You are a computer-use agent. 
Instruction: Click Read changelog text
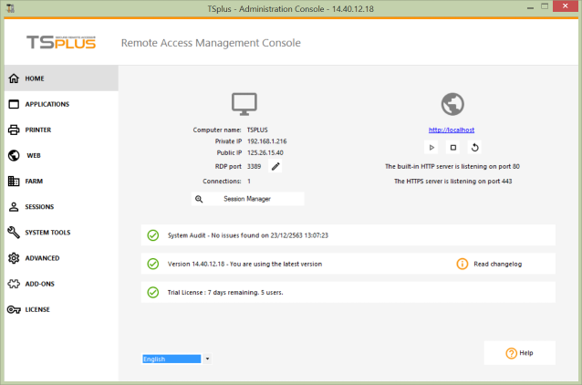click(498, 264)
